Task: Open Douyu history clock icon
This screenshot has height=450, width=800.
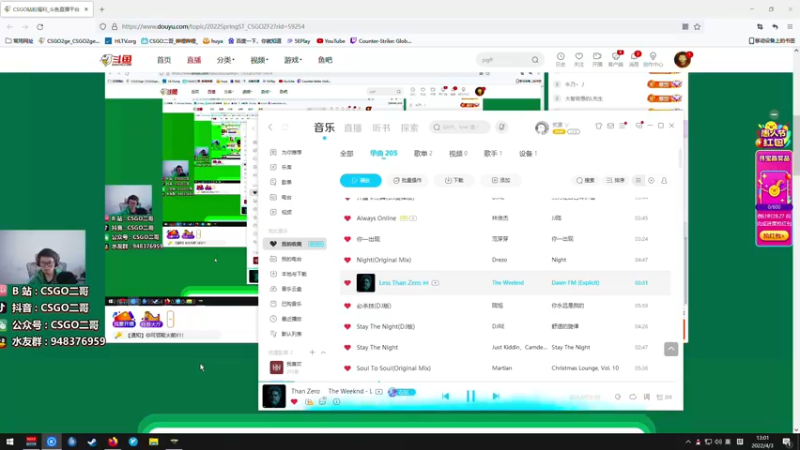Action: 560,59
